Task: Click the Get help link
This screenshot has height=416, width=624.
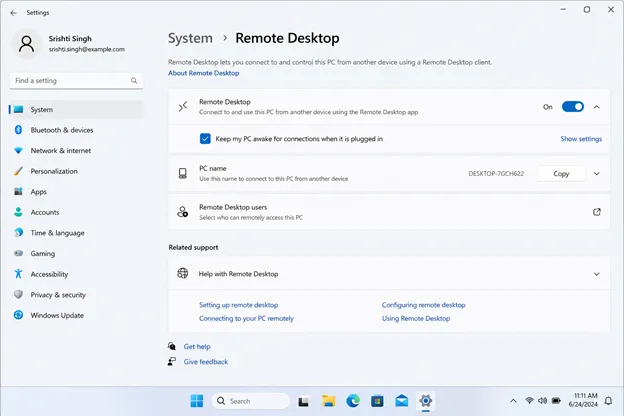Action: tap(197, 346)
